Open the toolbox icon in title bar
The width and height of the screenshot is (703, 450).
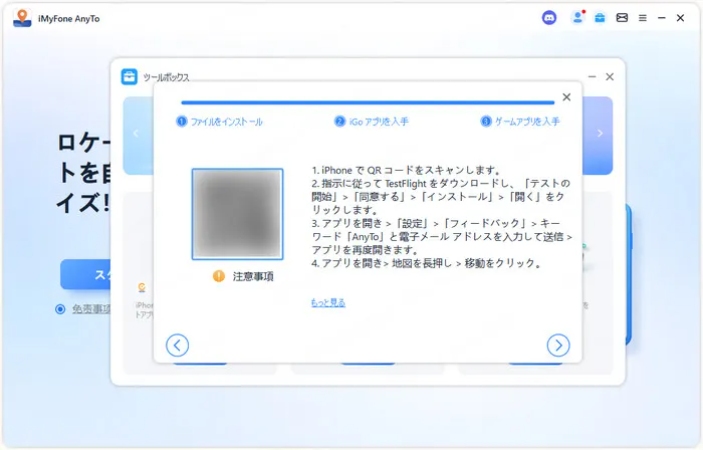pos(599,18)
